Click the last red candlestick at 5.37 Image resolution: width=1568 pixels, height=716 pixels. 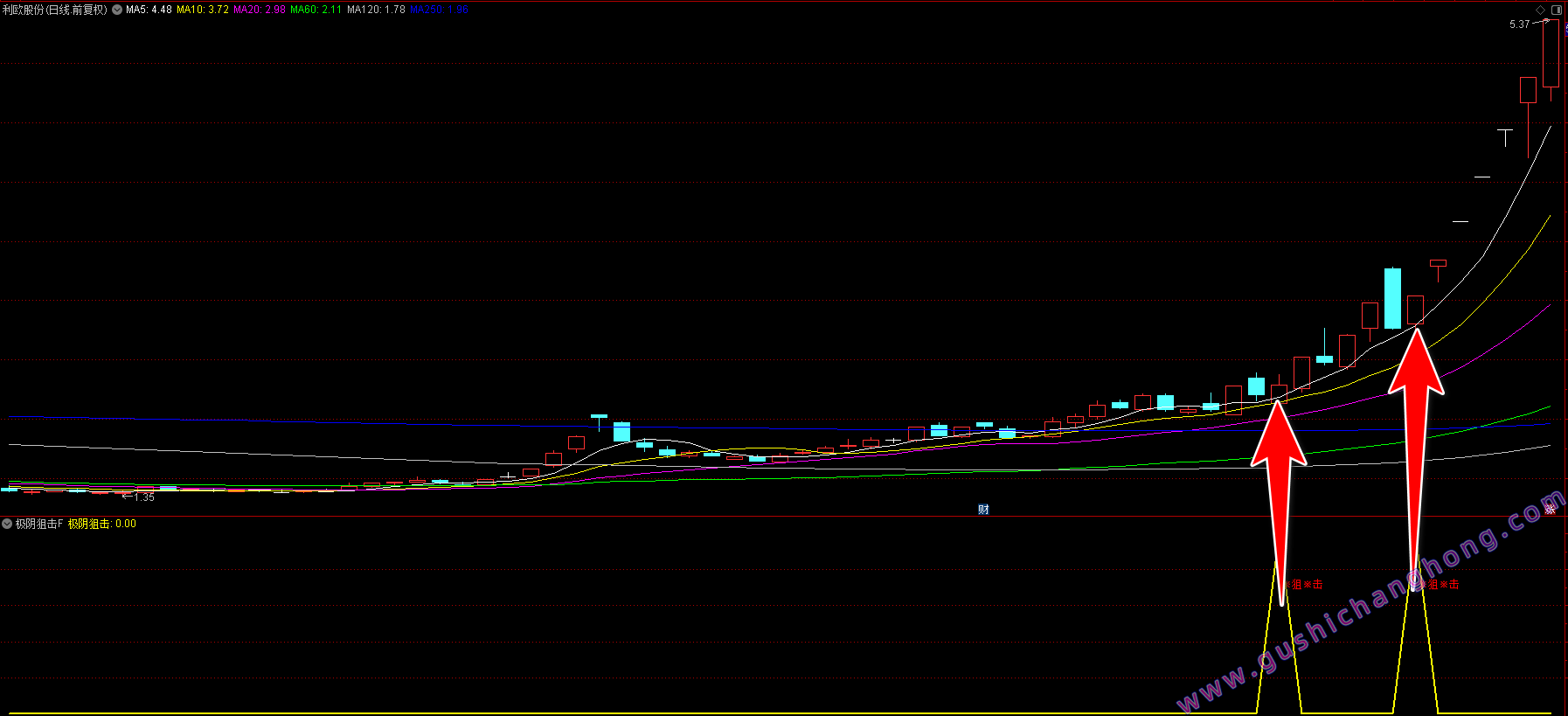point(1551,53)
